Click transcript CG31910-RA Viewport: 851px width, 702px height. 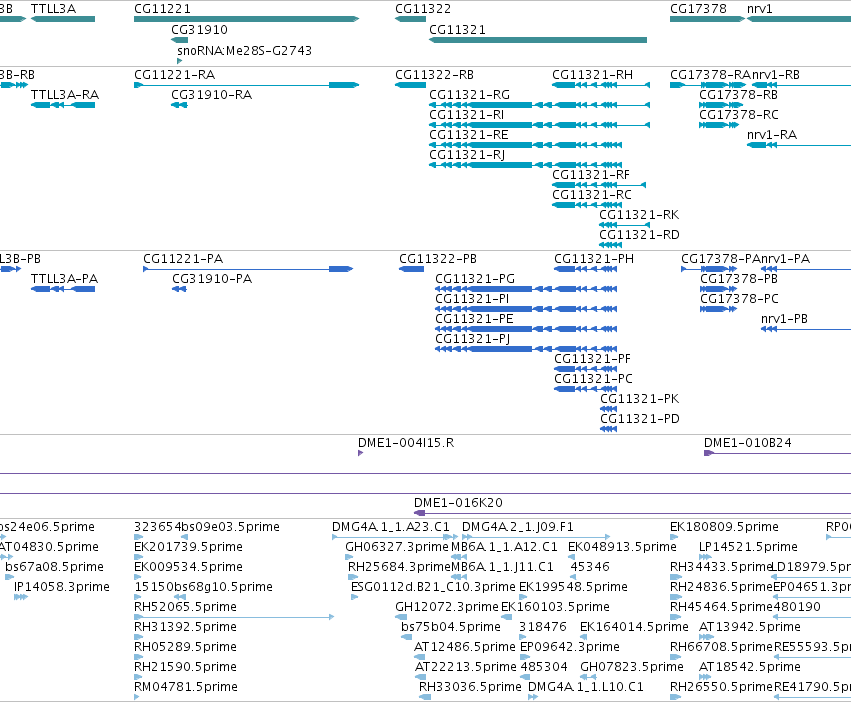pyautogui.click(x=211, y=94)
